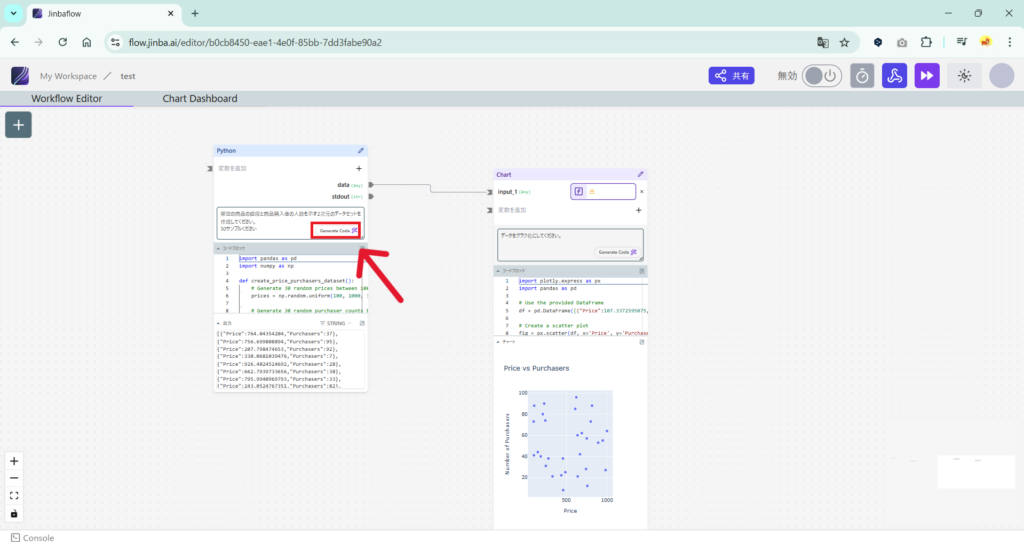Add a variable to the Python node

click(x=359, y=168)
